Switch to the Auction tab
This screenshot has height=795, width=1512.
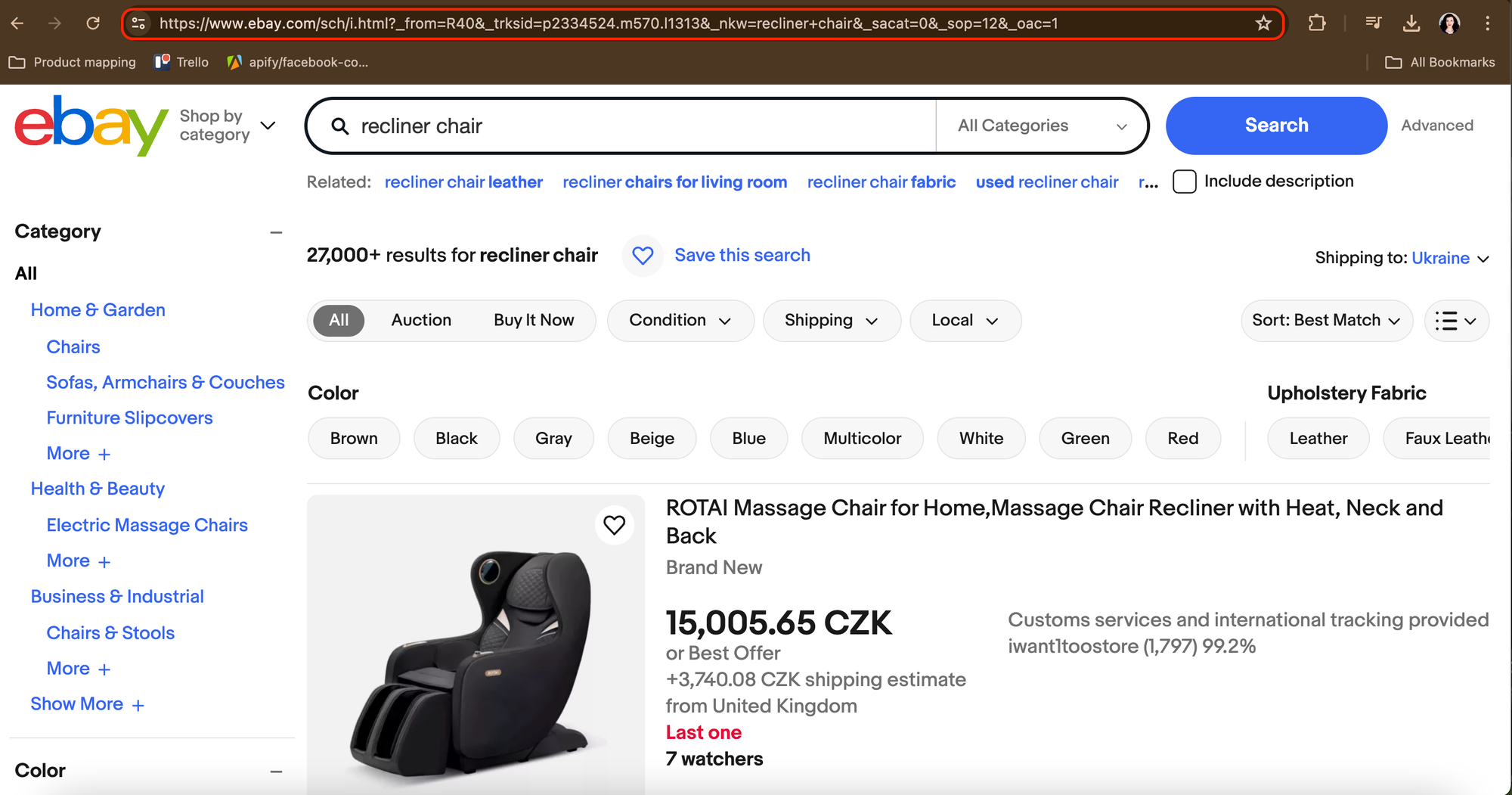(420, 320)
